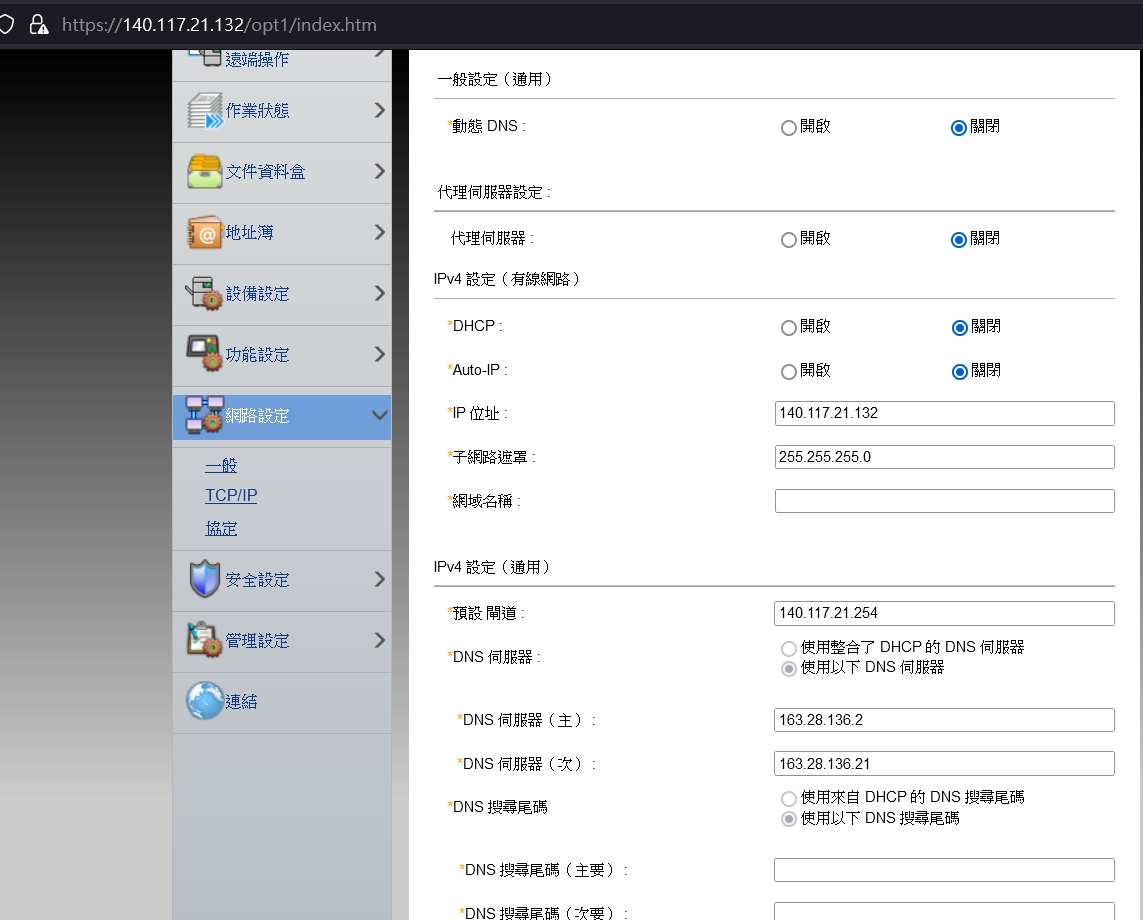Screen dimensions: 1143x920
Task: Open the TCP/IP submenu link
Action: 231,496
